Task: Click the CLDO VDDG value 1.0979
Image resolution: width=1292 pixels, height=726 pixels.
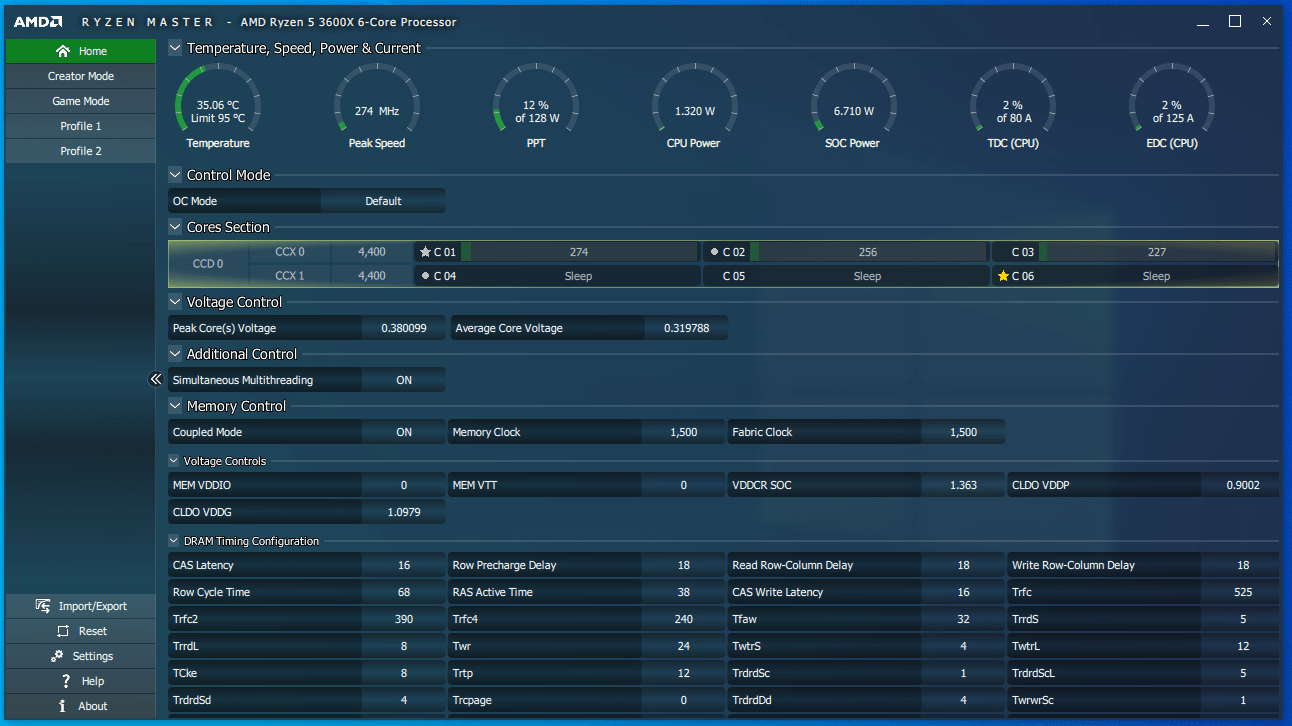Action: coord(404,512)
